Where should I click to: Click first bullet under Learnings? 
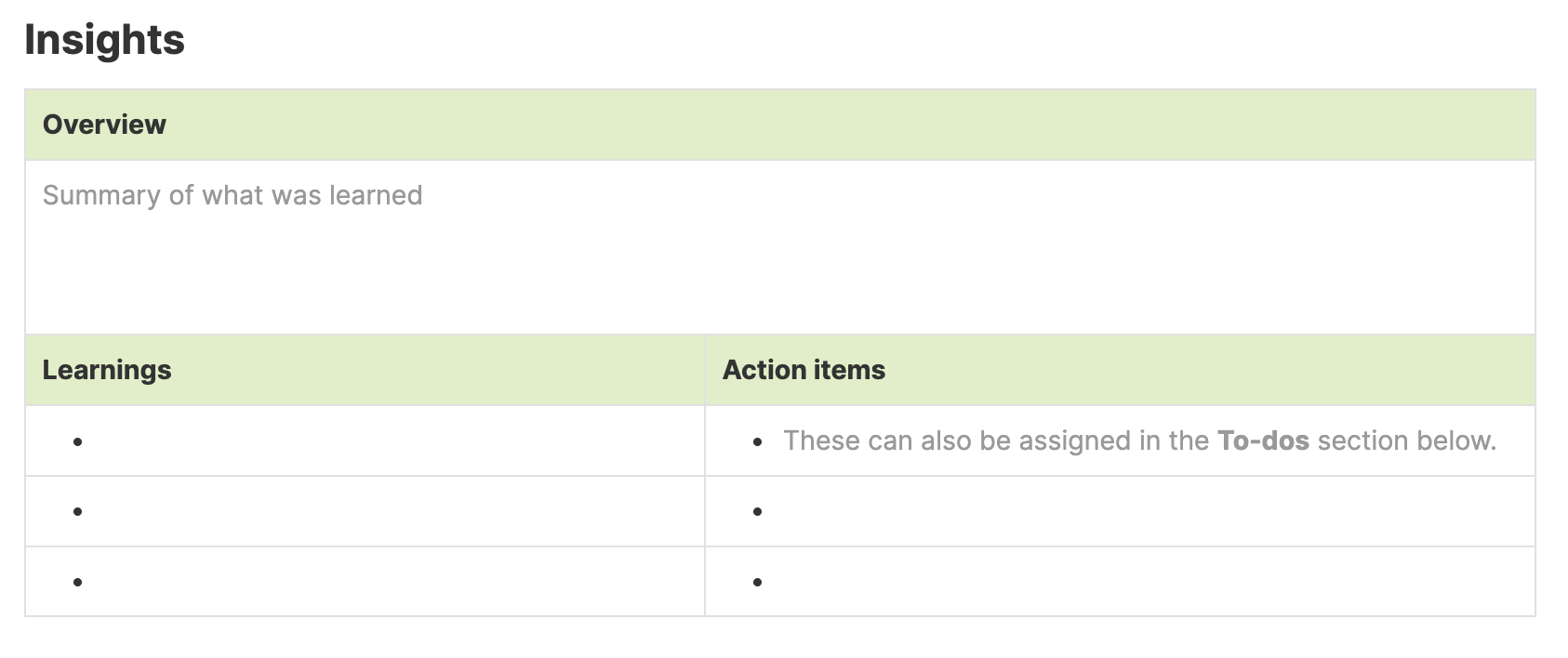coord(365,441)
